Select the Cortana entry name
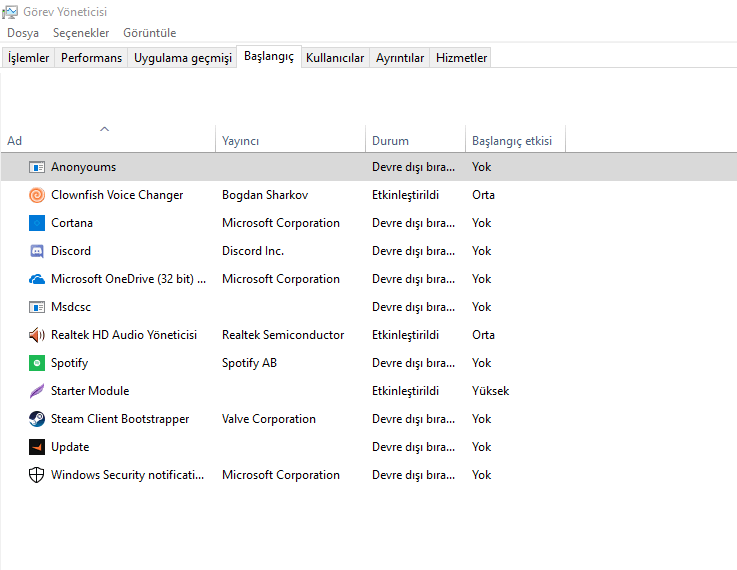 coord(71,223)
